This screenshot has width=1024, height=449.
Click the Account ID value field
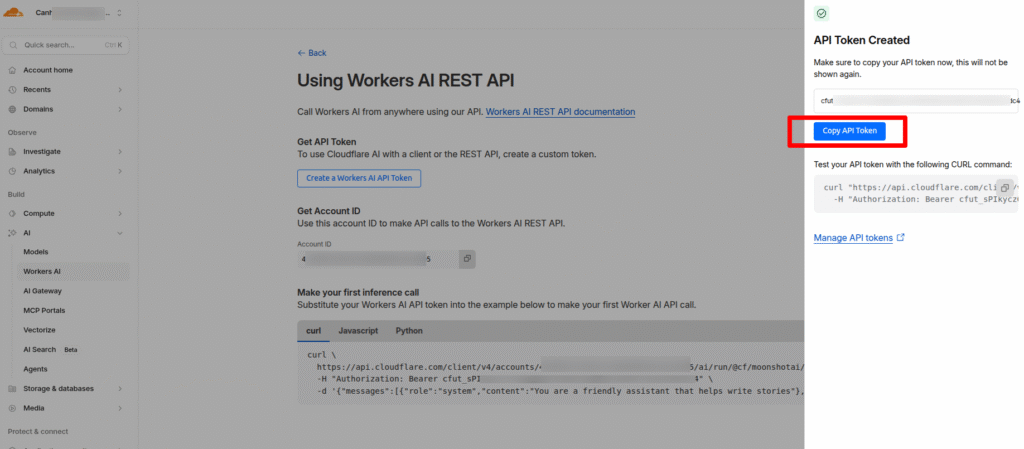[378, 259]
